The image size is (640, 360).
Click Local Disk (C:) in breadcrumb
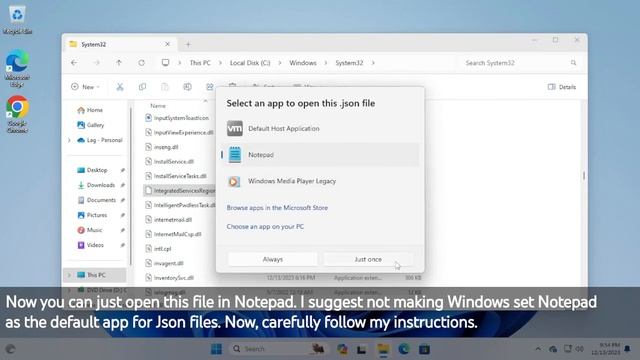coord(250,63)
